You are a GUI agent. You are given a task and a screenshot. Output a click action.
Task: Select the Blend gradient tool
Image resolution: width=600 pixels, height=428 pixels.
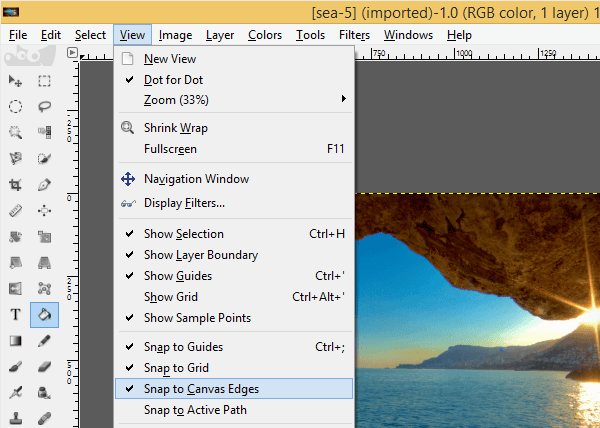coord(15,341)
